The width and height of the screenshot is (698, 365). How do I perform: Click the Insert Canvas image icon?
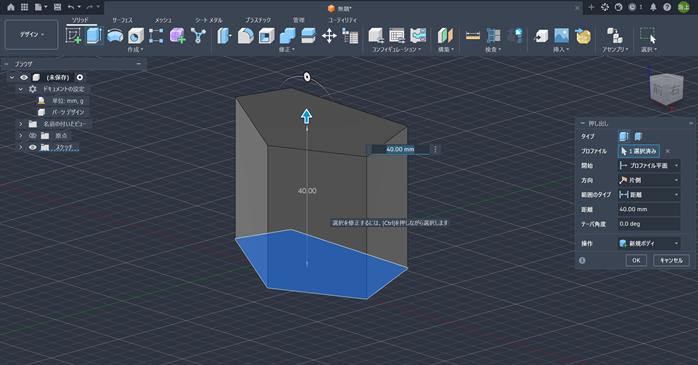561,36
